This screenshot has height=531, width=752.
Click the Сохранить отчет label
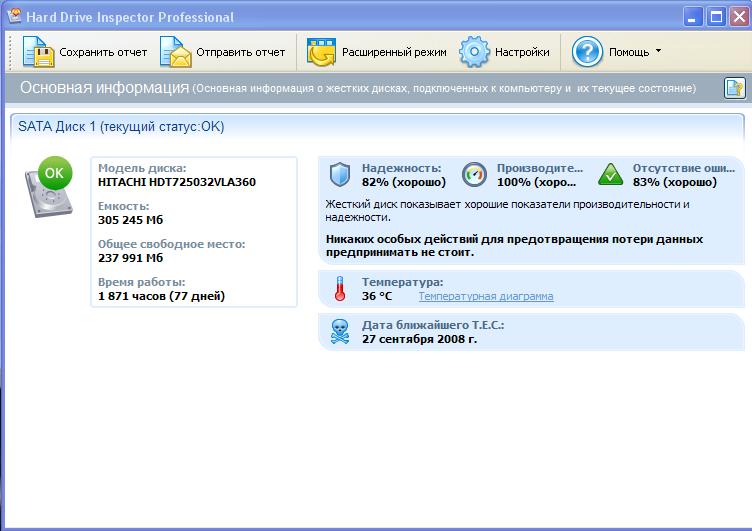click(103, 52)
